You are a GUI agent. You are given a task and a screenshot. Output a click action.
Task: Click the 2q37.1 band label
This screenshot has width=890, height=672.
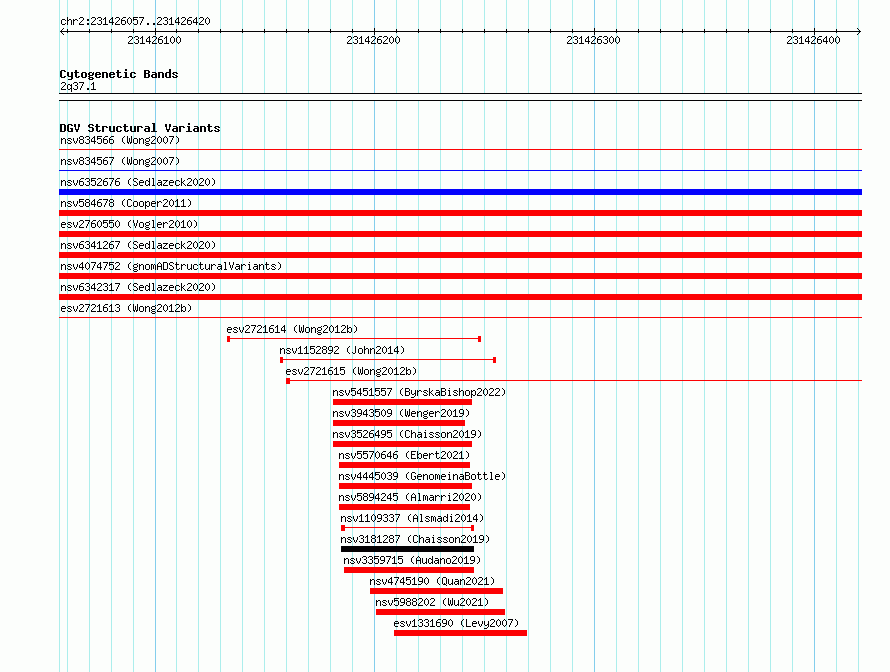[78, 86]
